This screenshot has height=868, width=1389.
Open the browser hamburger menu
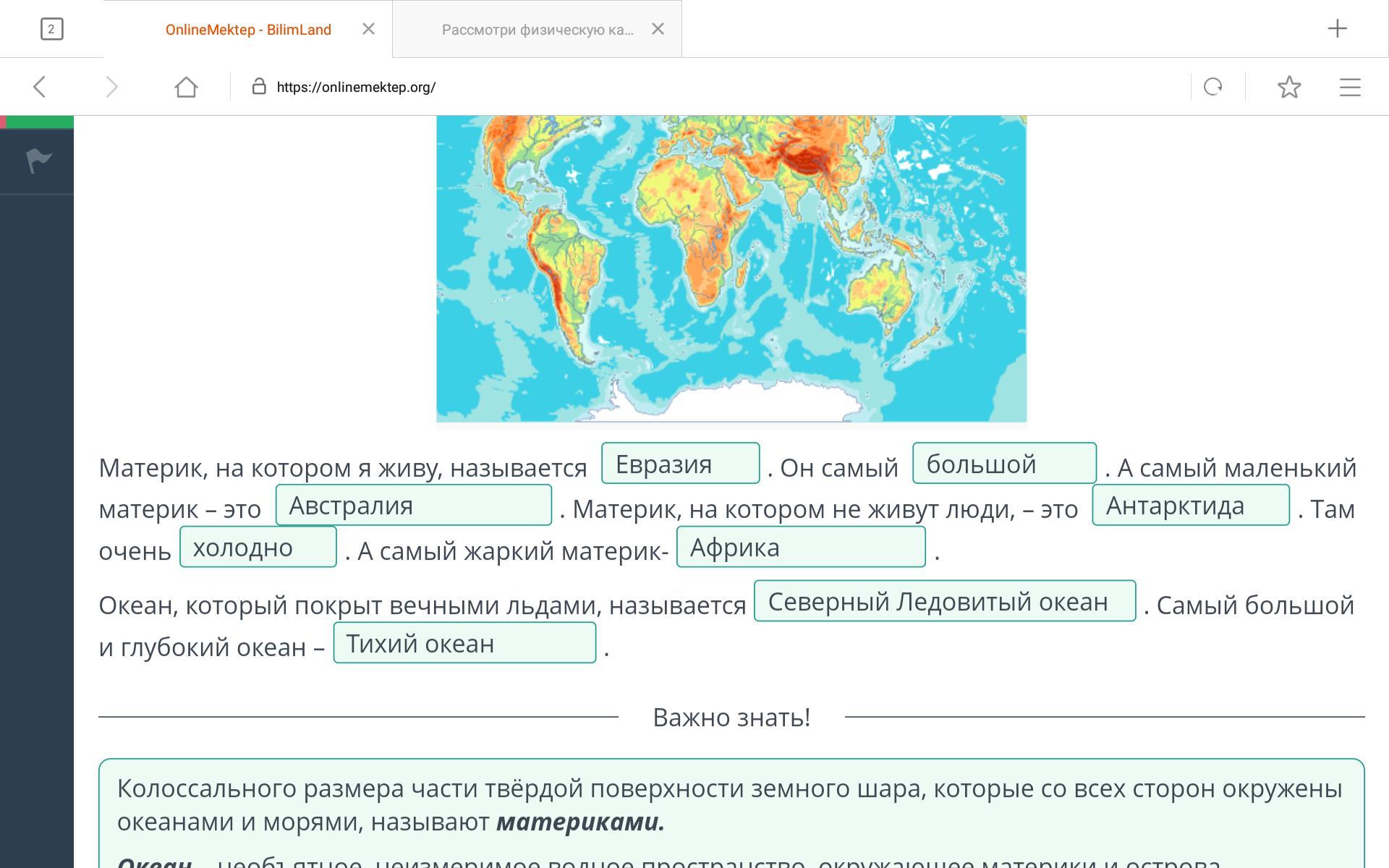click(1349, 88)
